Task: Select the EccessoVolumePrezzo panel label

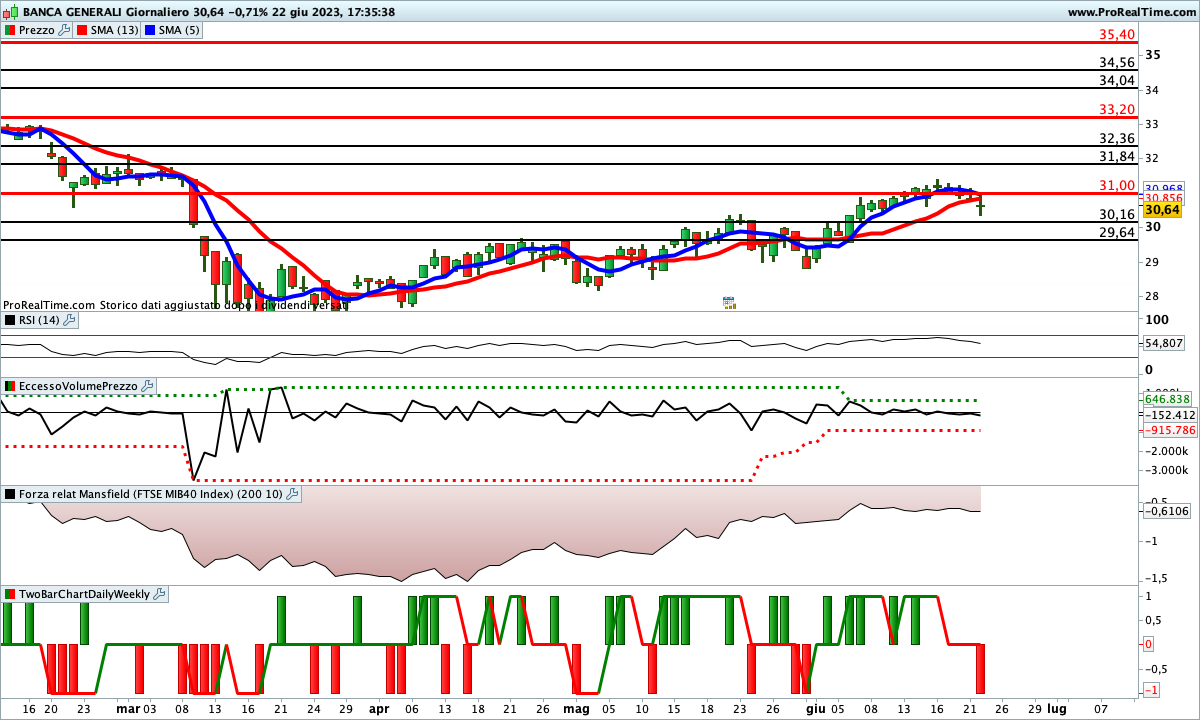Action: coord(78,385)
